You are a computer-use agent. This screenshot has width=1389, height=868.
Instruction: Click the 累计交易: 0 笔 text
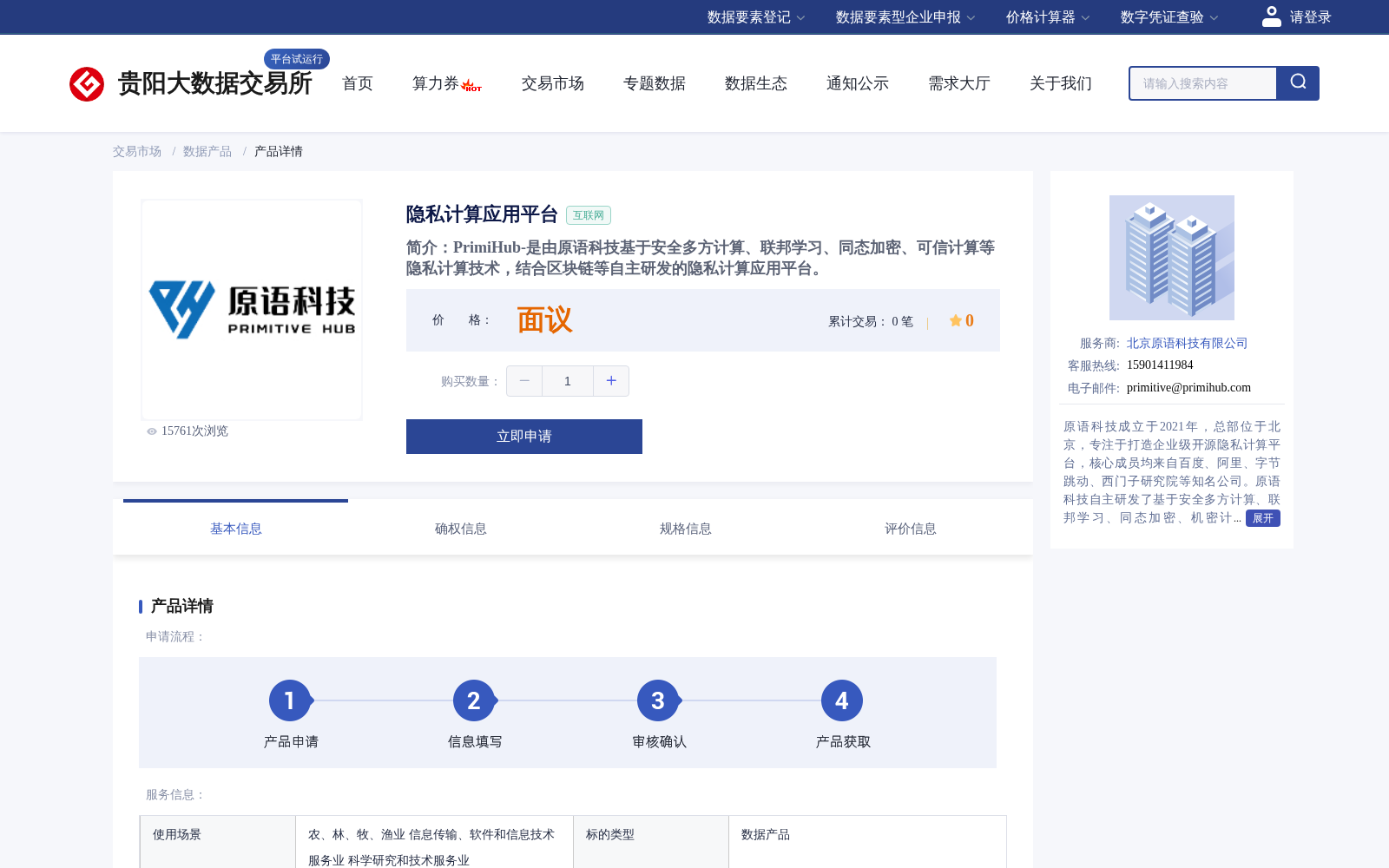[871, 322]
